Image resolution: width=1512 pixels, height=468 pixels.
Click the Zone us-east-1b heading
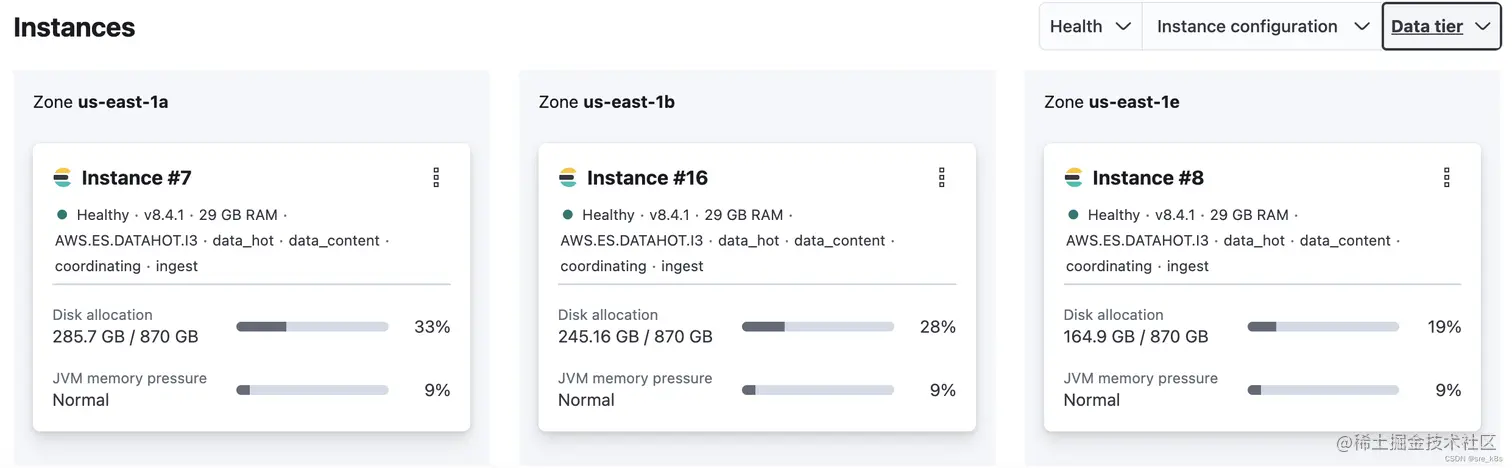[x=606, y=102]
